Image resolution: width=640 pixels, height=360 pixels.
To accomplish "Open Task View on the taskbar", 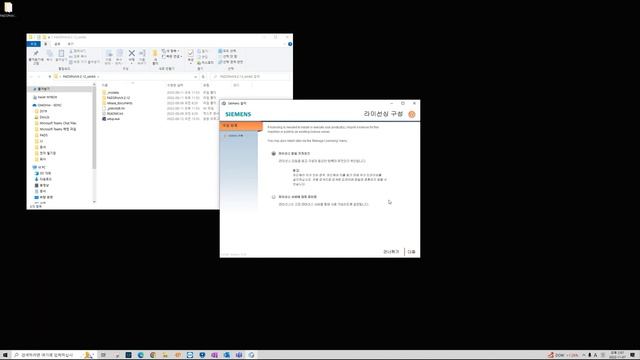I will pyautogui.click(x=103, y=355).
